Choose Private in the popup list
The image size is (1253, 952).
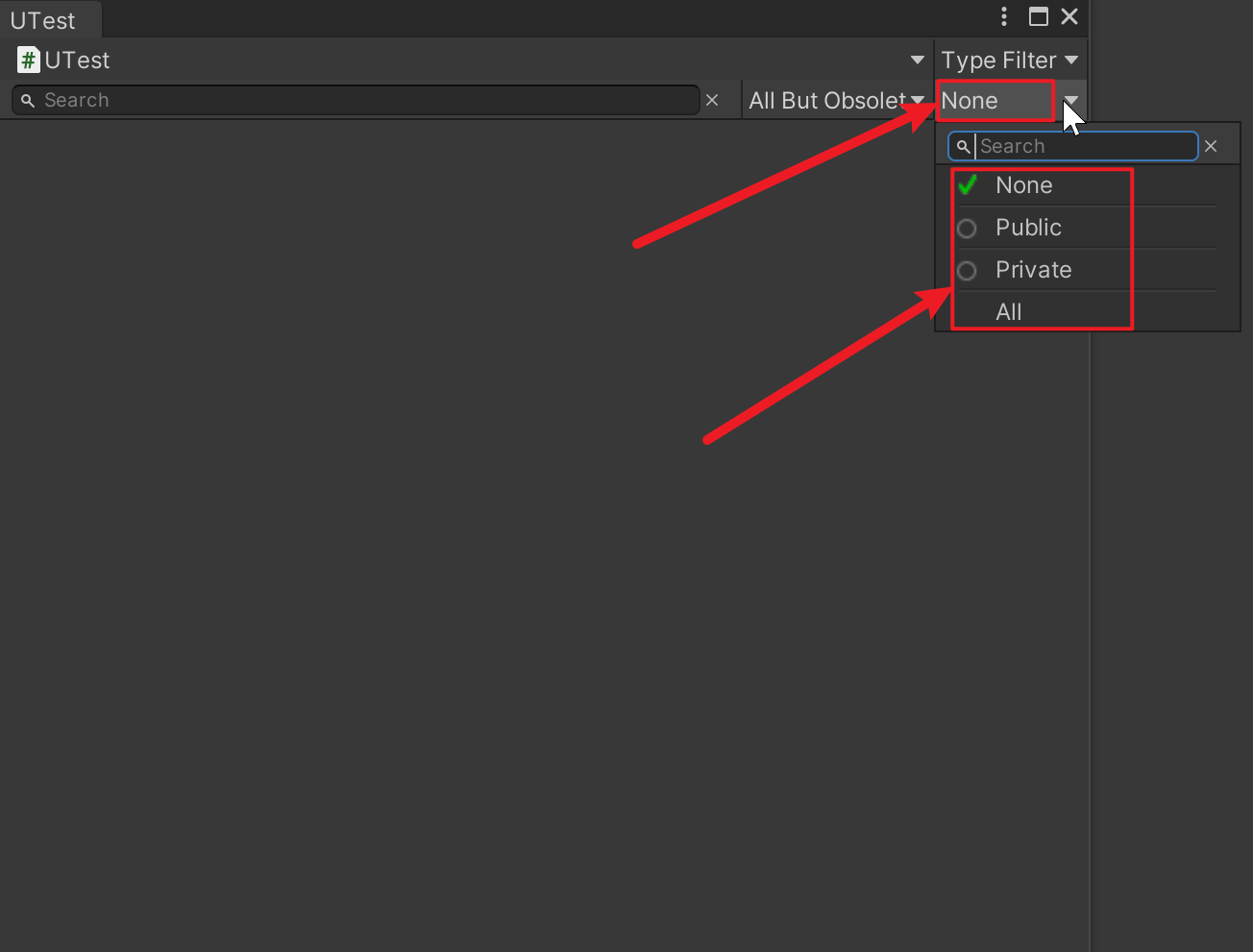click(1086, 270)
